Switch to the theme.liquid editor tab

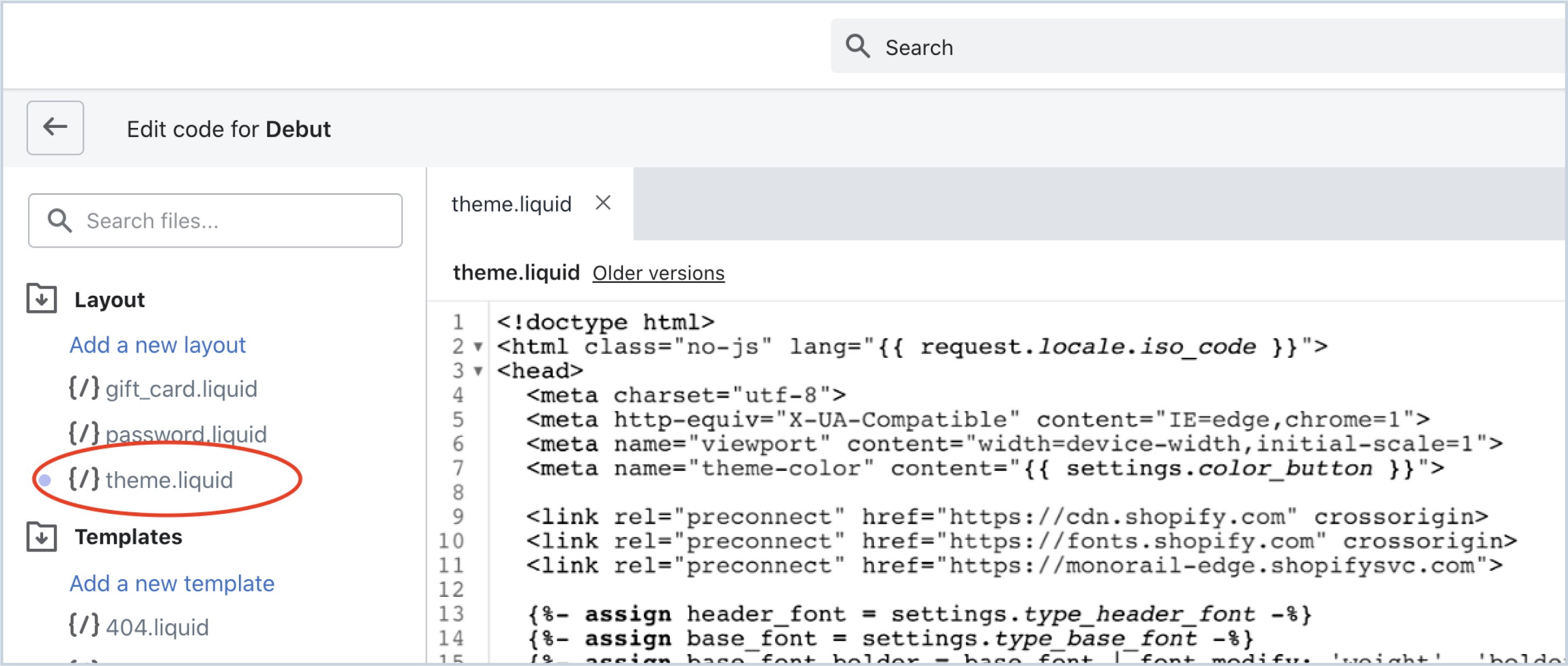click(x=511, y=203)
